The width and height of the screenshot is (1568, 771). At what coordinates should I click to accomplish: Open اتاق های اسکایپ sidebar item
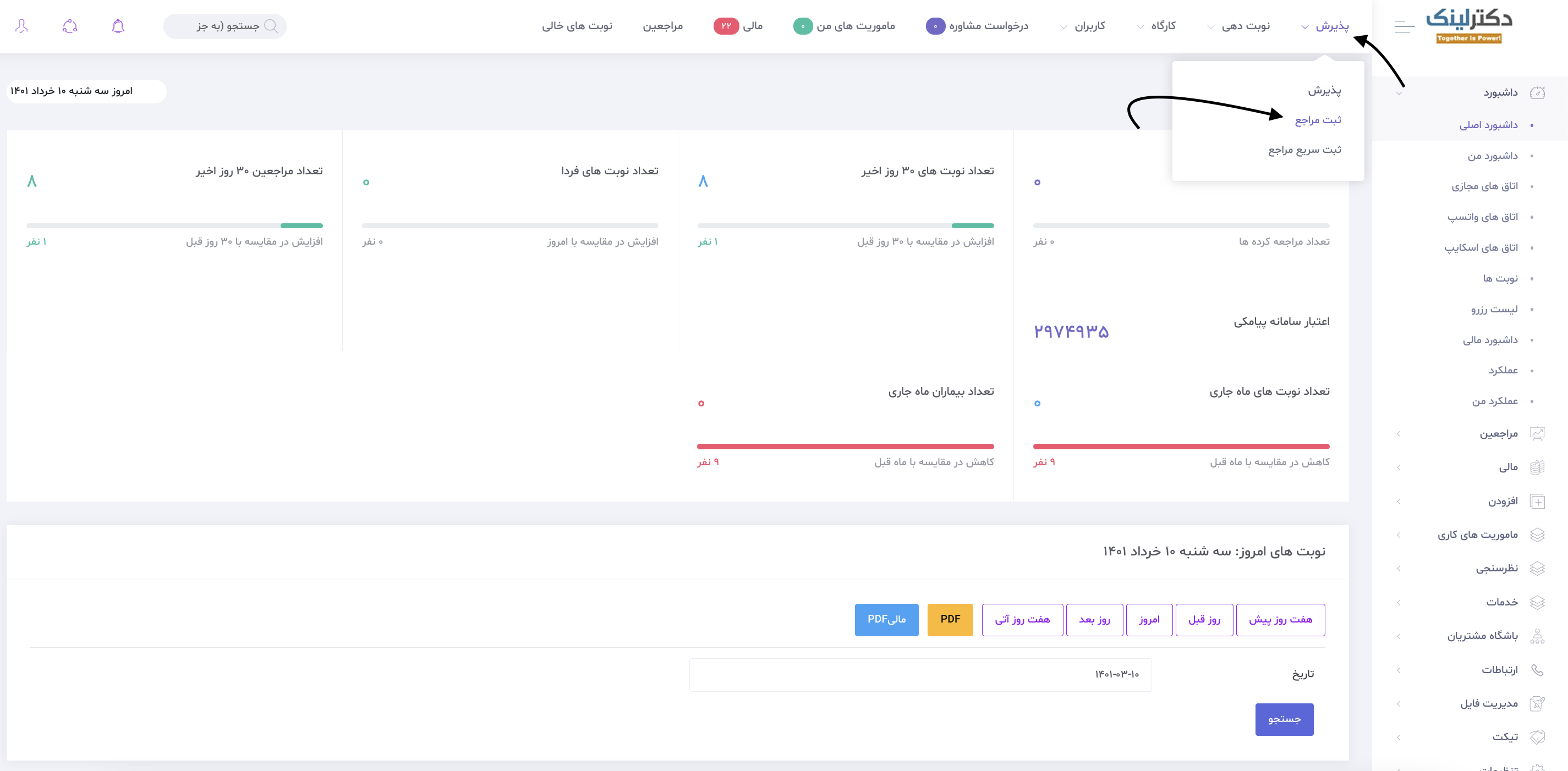pos(1481,247)
